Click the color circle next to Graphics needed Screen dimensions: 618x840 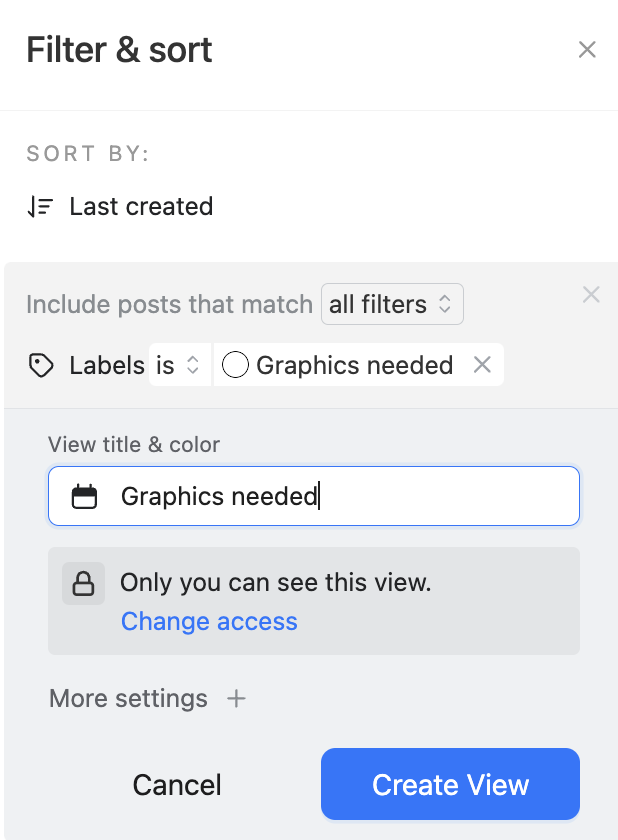point(235,365)
